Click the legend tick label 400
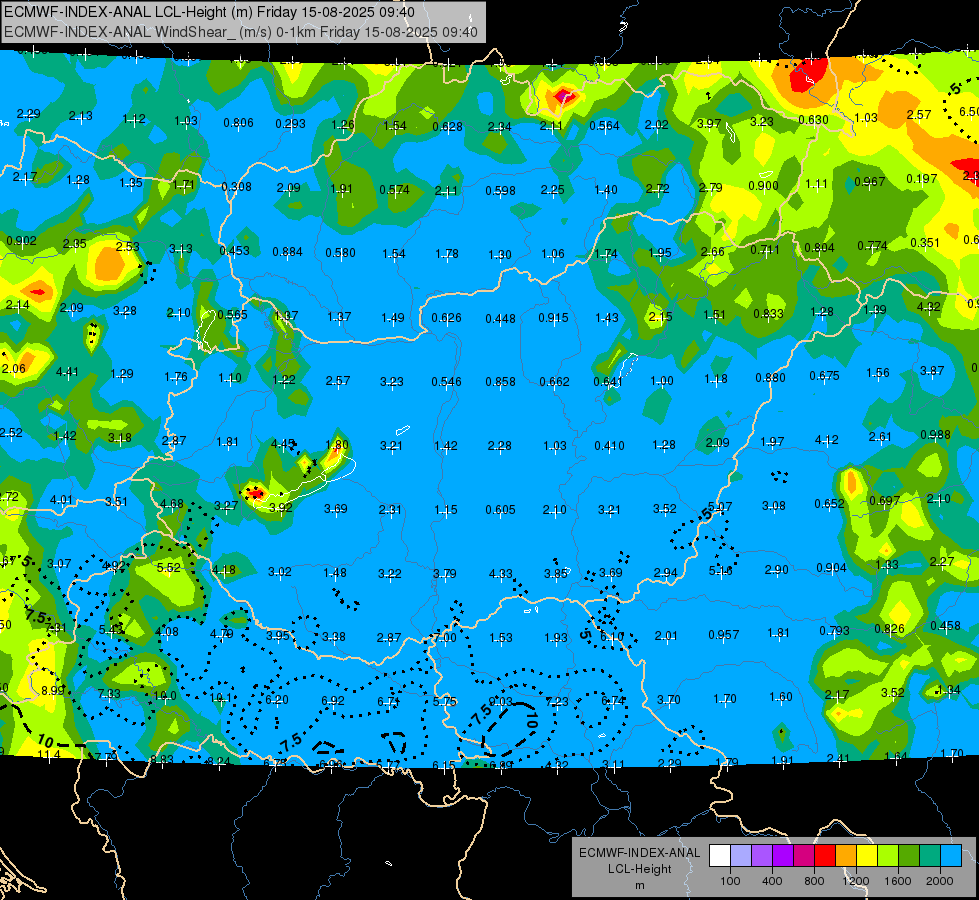Screen dimensions: 979x900 pos(772,881)
